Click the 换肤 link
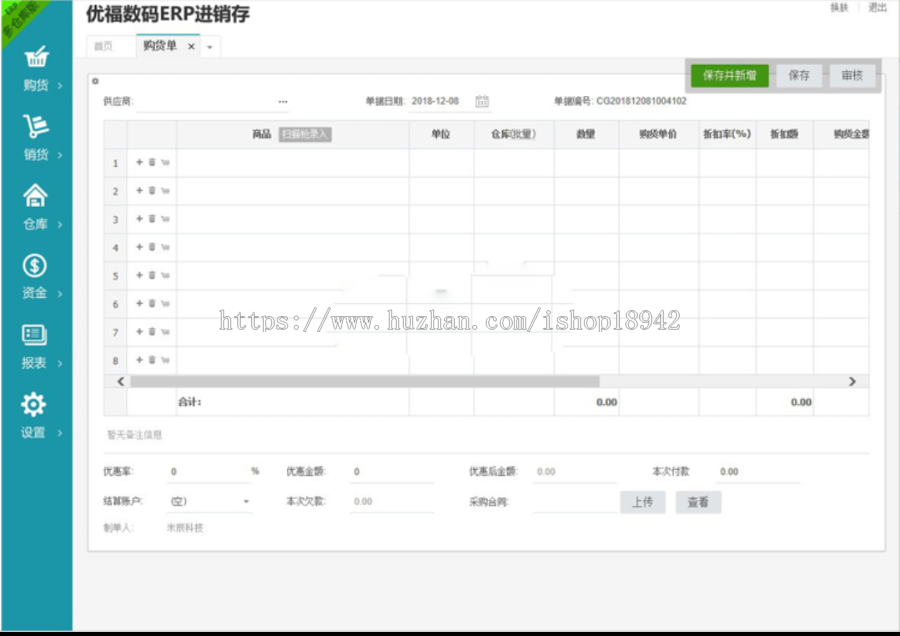900x636 pixels. tap(839, 7)
